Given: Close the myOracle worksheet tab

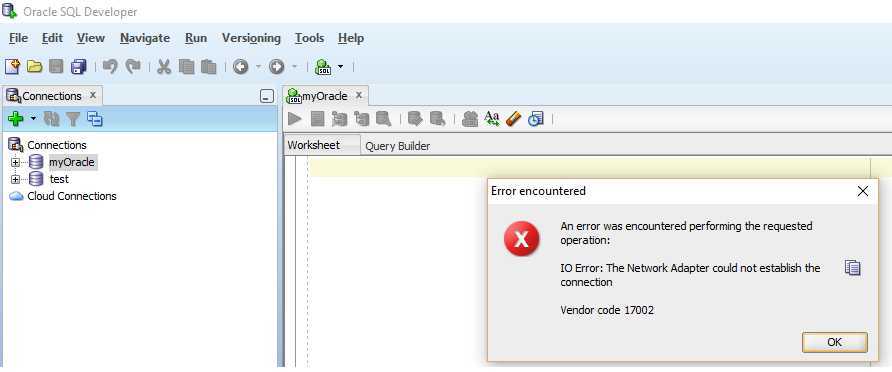Looking at the screenshot, I should click(x=358, y=95).
